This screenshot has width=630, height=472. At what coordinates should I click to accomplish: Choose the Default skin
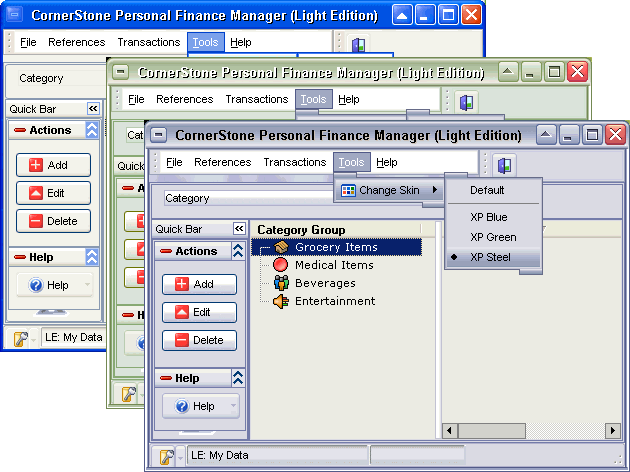[493, 190]
